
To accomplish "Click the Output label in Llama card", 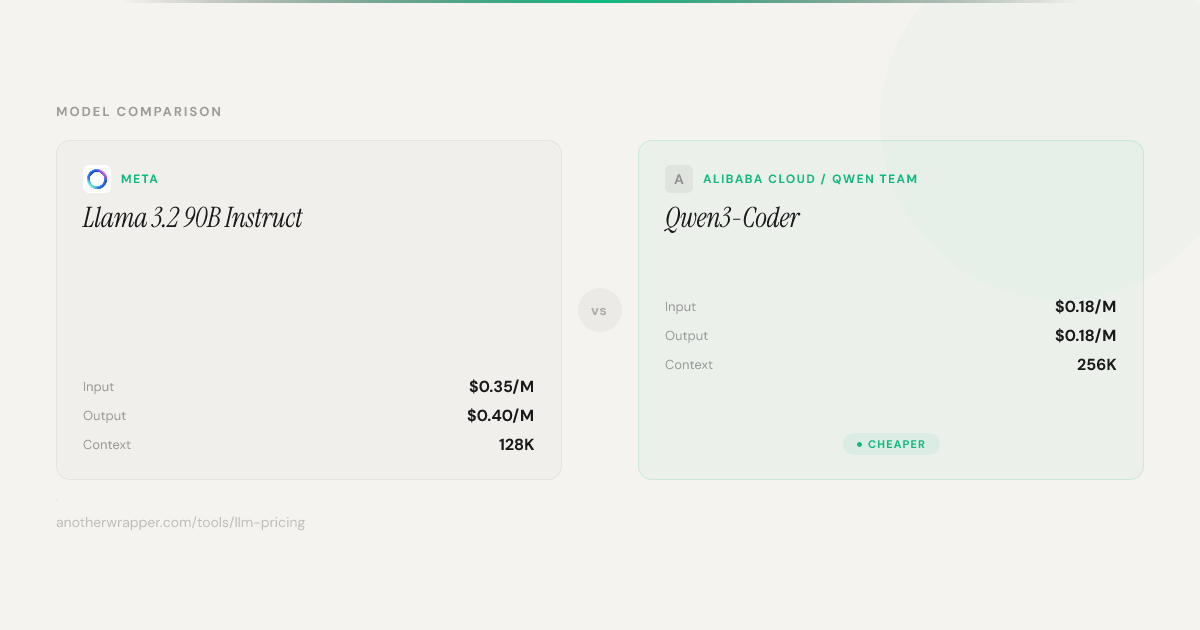I will pyautogui.click(x=104, y=416).
